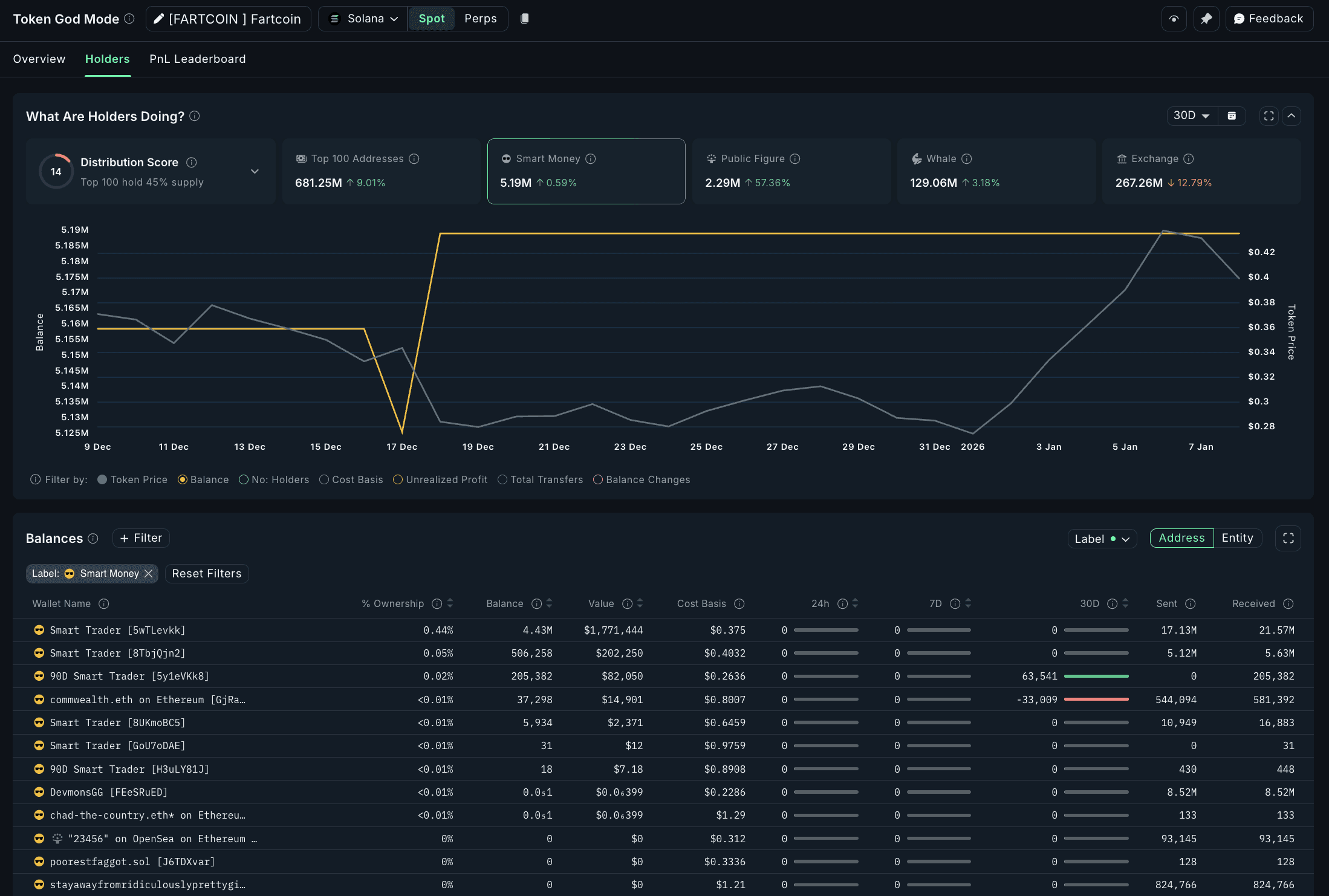
Task: Toggle the Token Price series
Action: point(102,479)
